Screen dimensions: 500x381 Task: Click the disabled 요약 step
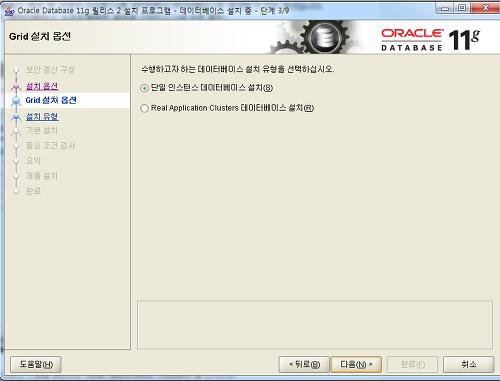coord(34,161)
